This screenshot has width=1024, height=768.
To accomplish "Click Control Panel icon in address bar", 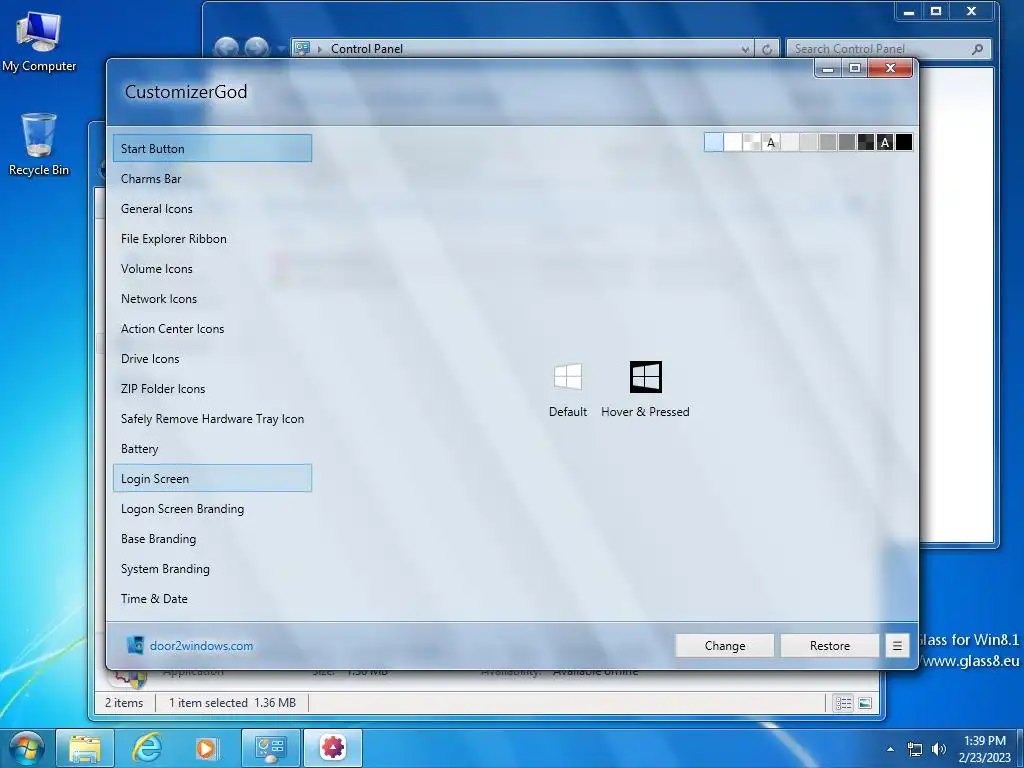I will (302, 48).
